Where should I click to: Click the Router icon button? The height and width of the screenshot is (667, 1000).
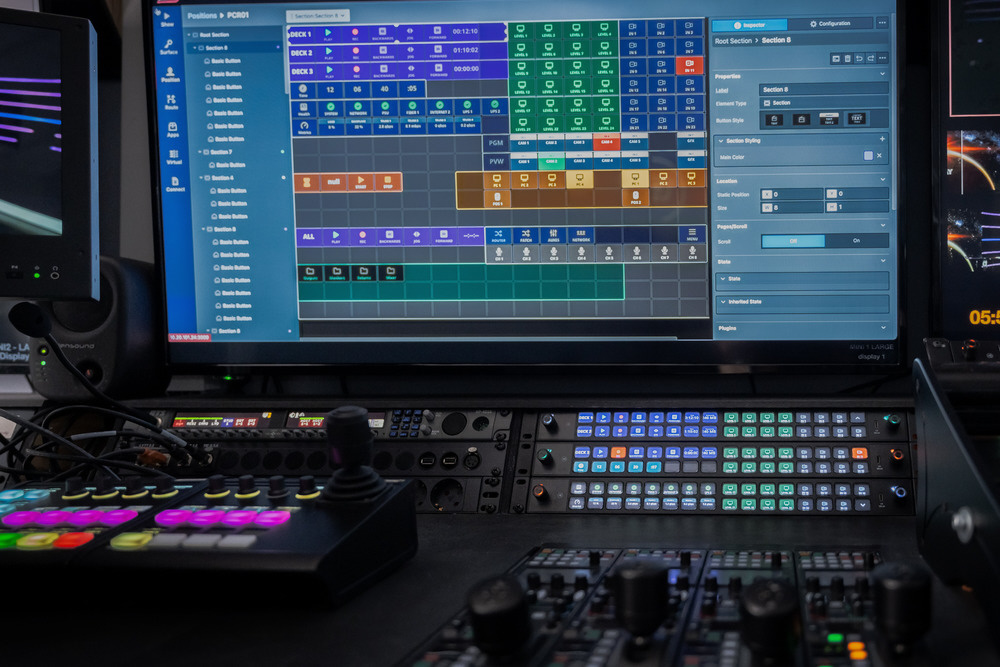coord(497,237)
